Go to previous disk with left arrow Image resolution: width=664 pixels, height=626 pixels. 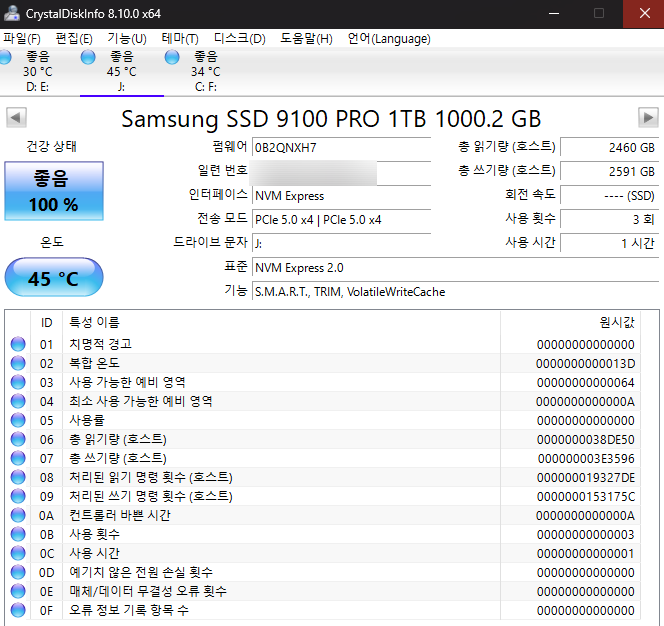pyautogui.click(x=16, y=117)
